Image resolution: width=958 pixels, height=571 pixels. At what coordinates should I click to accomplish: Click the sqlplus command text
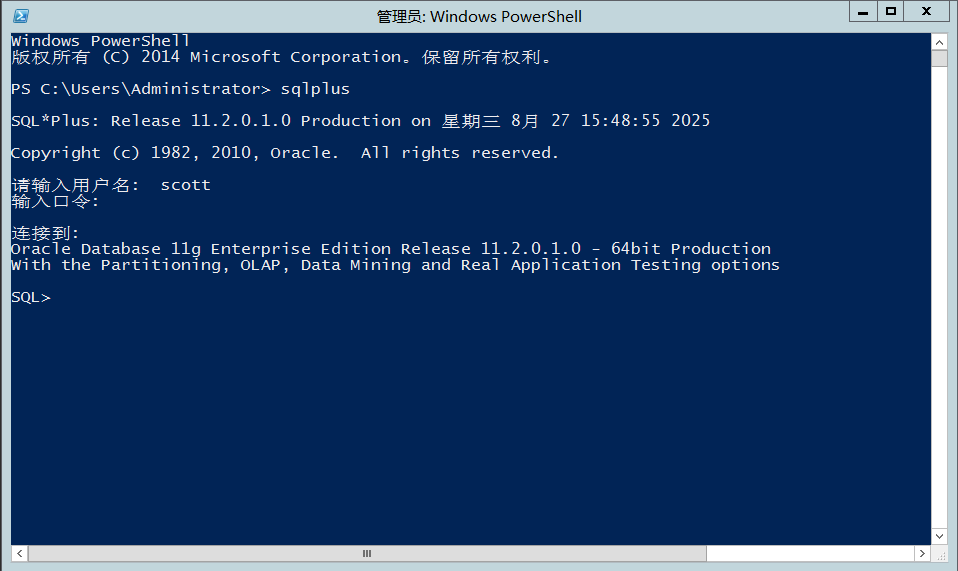315,89
